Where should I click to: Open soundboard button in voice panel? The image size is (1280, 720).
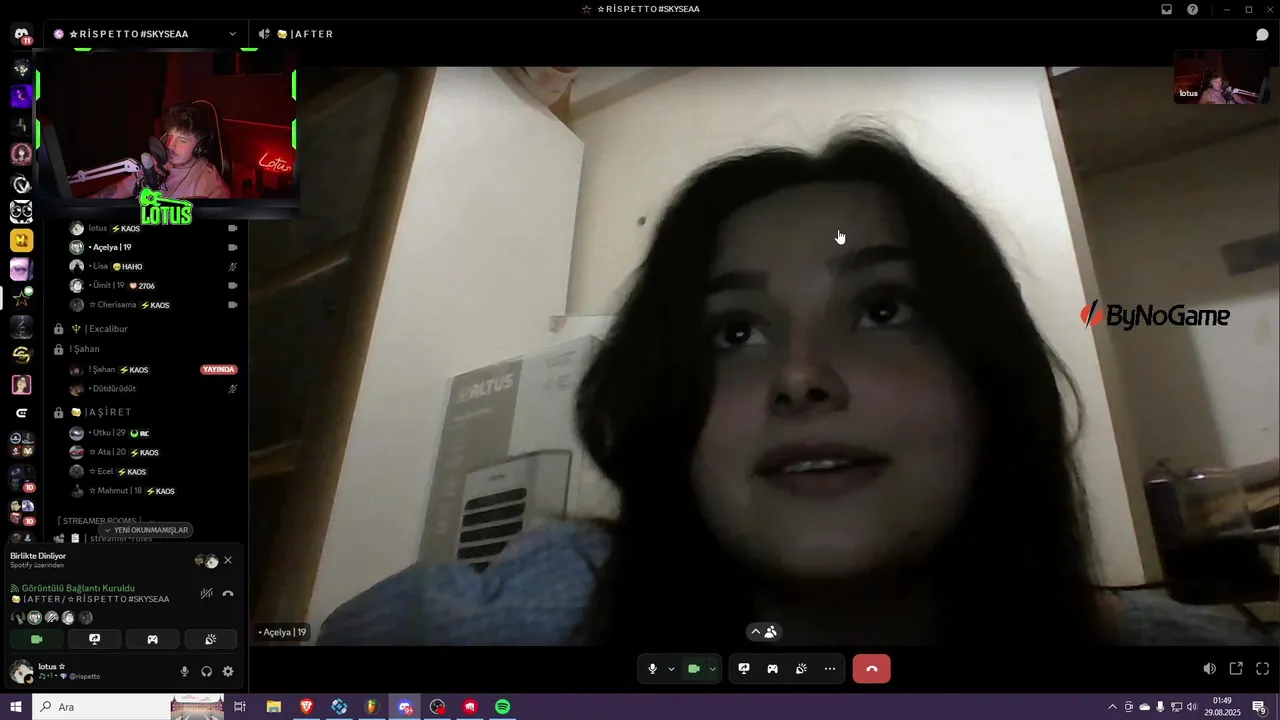click(x=210, y=639)
